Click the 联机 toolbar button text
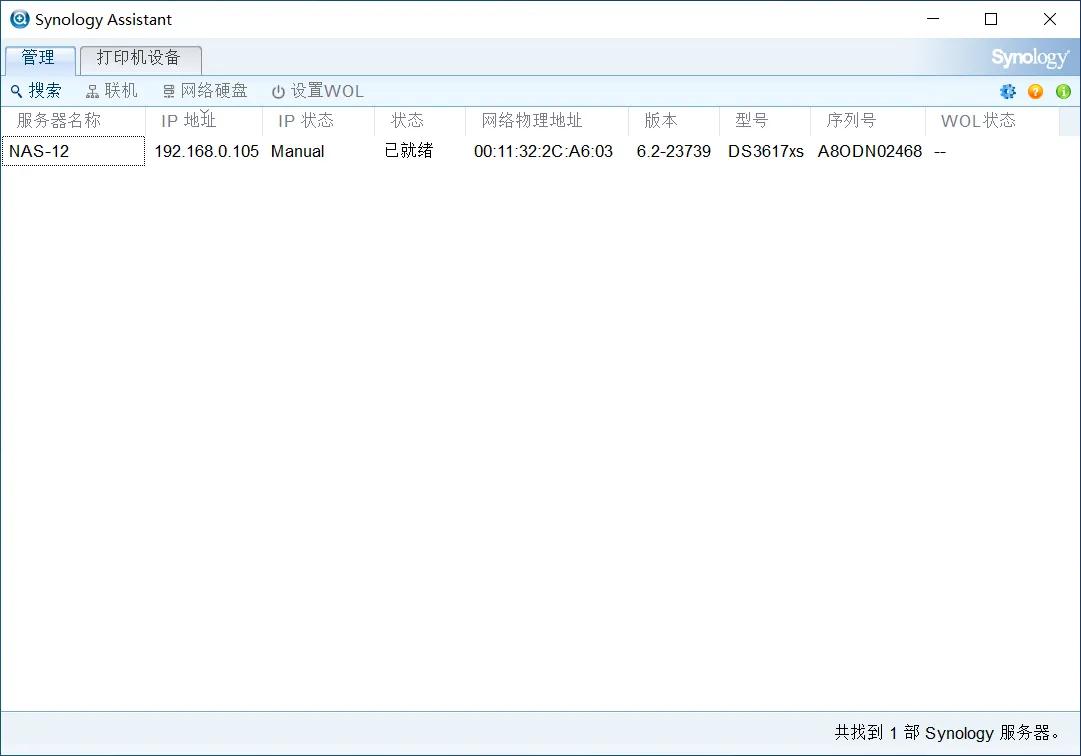The height and width of the screenshot is (756, 1081). point(112,90)
